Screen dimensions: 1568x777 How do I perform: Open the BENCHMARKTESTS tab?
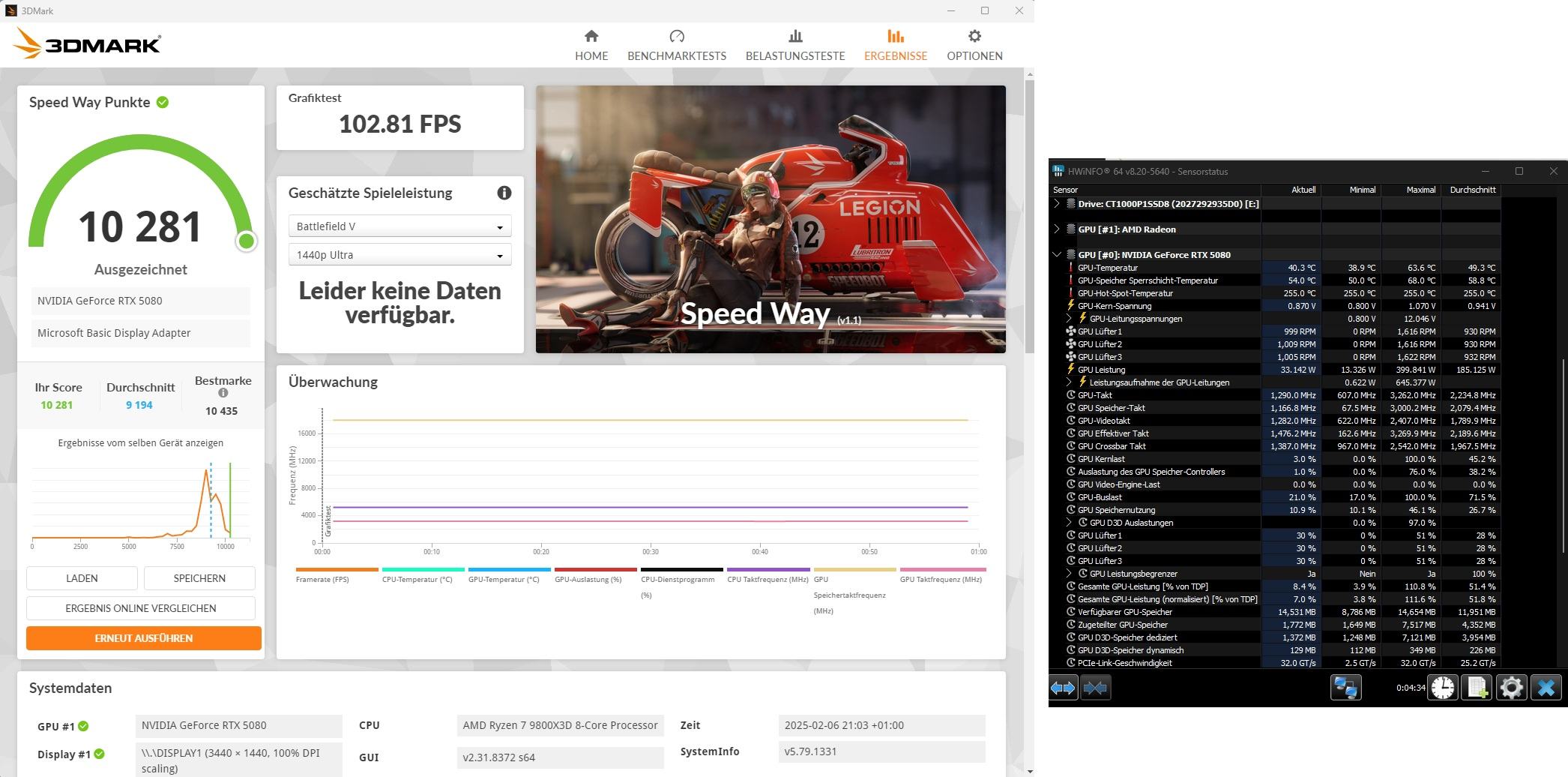677,45
